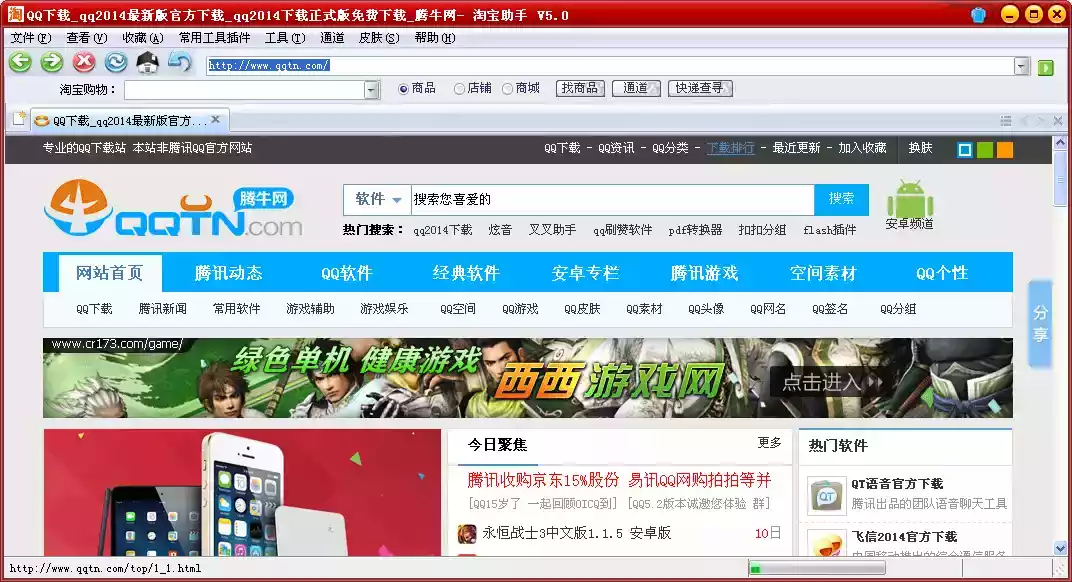Image resolution: width=1072 pixels, height=582 pixels.
Task: Click the green Back arrow button
Action: [x=20, y=63]
